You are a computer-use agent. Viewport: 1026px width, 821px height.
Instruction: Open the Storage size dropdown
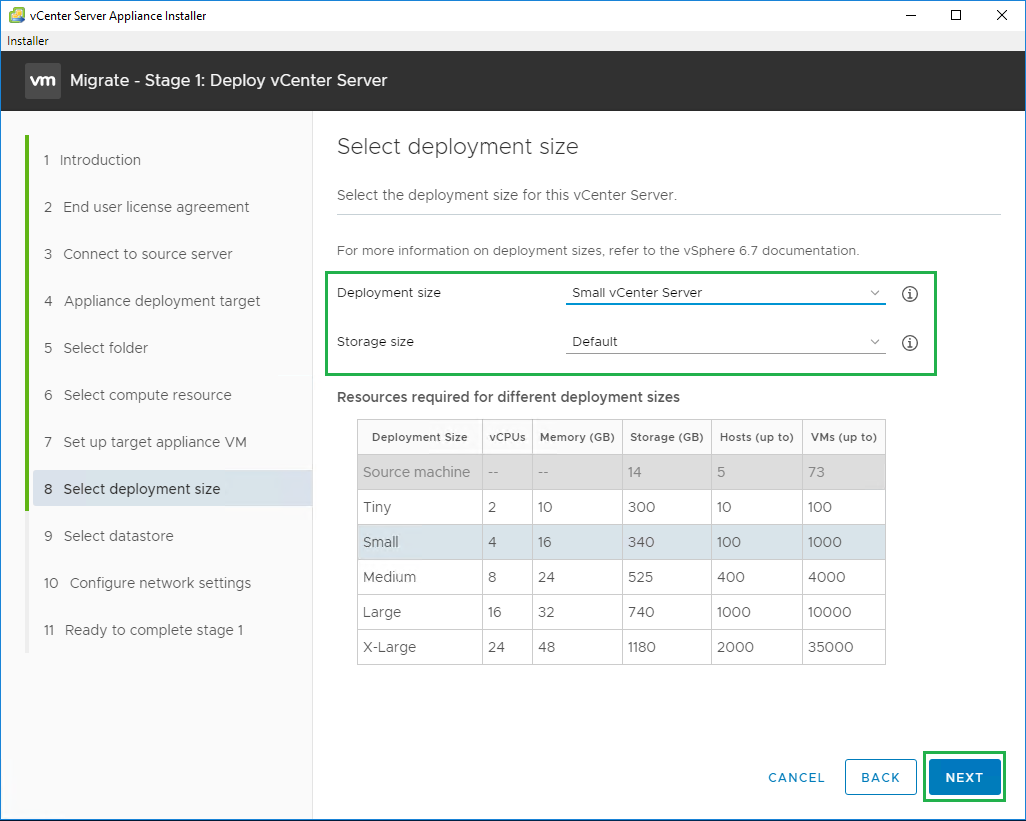pyautogui.click(x=725, y=342)
